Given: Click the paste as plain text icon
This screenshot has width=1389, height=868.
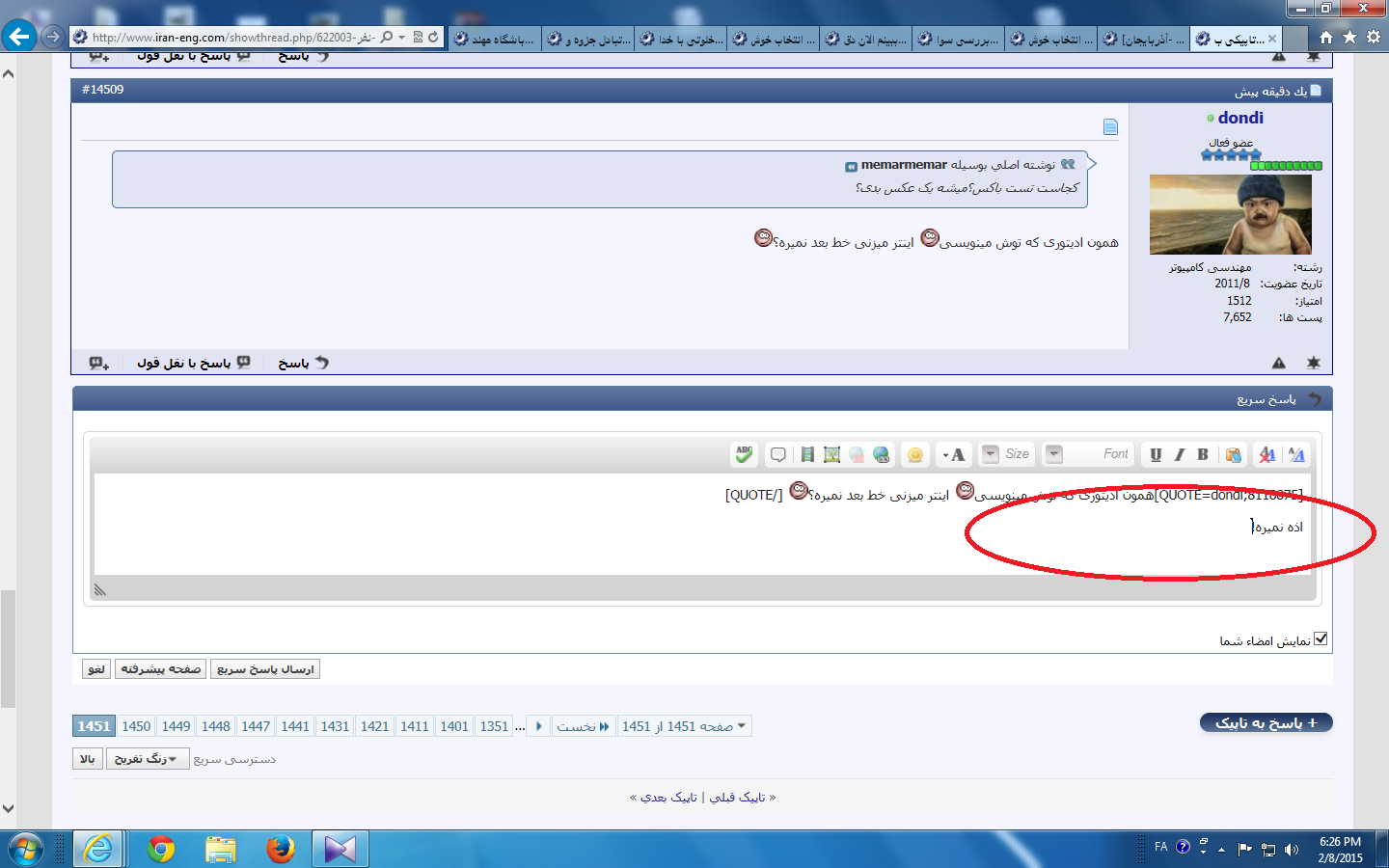Looking at the screenshot, I should [1234, 454].
